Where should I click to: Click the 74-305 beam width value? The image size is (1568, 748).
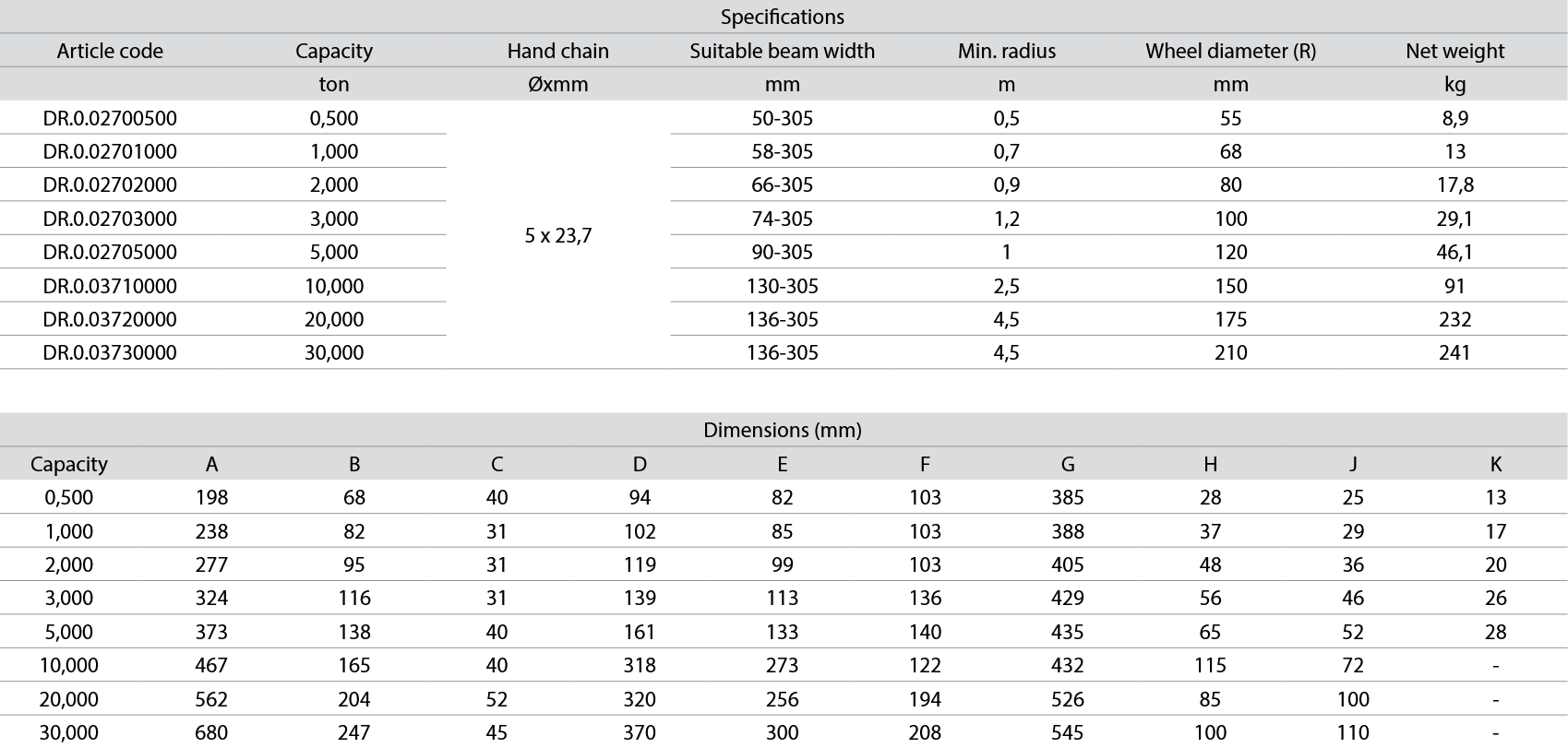point(782,219)
